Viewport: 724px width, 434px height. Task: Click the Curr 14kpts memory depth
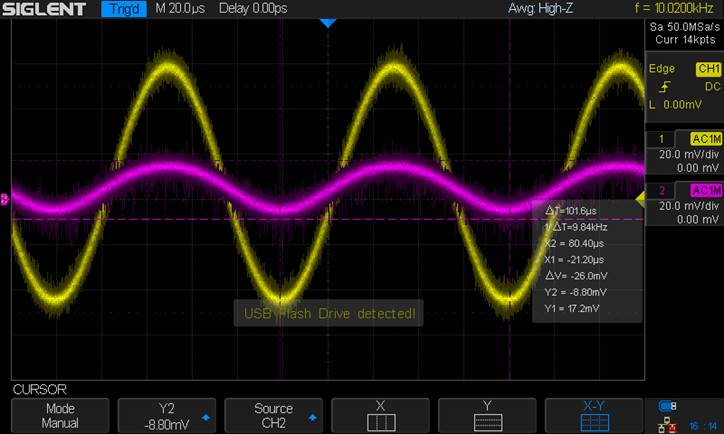685,40
